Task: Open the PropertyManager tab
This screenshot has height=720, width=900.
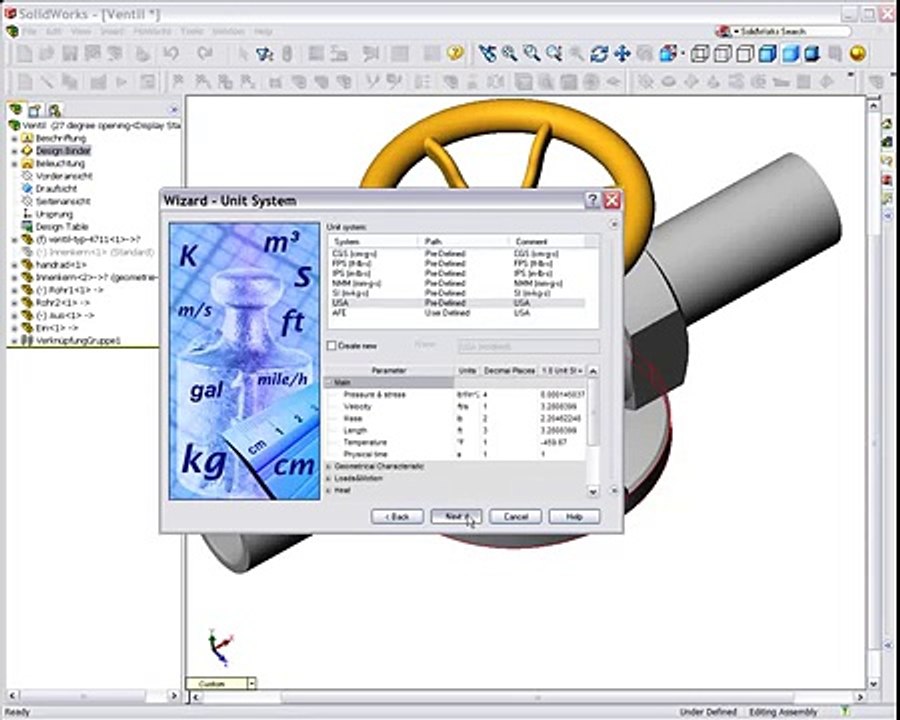Action: 35,110
